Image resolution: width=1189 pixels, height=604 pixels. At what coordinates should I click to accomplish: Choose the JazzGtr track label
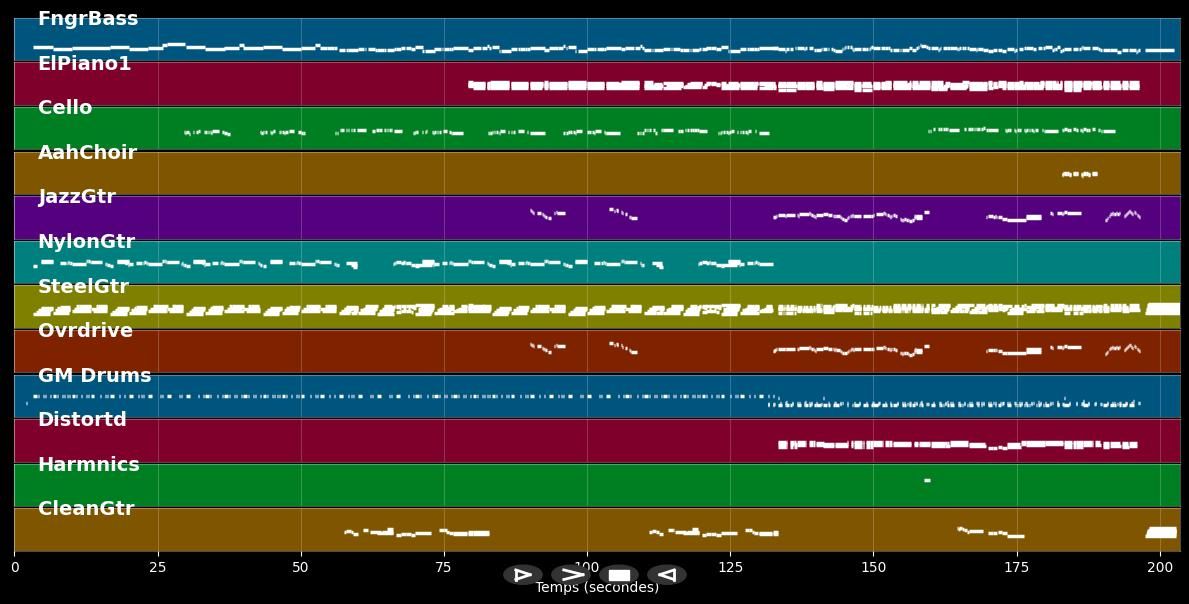[x=77, y=197]
